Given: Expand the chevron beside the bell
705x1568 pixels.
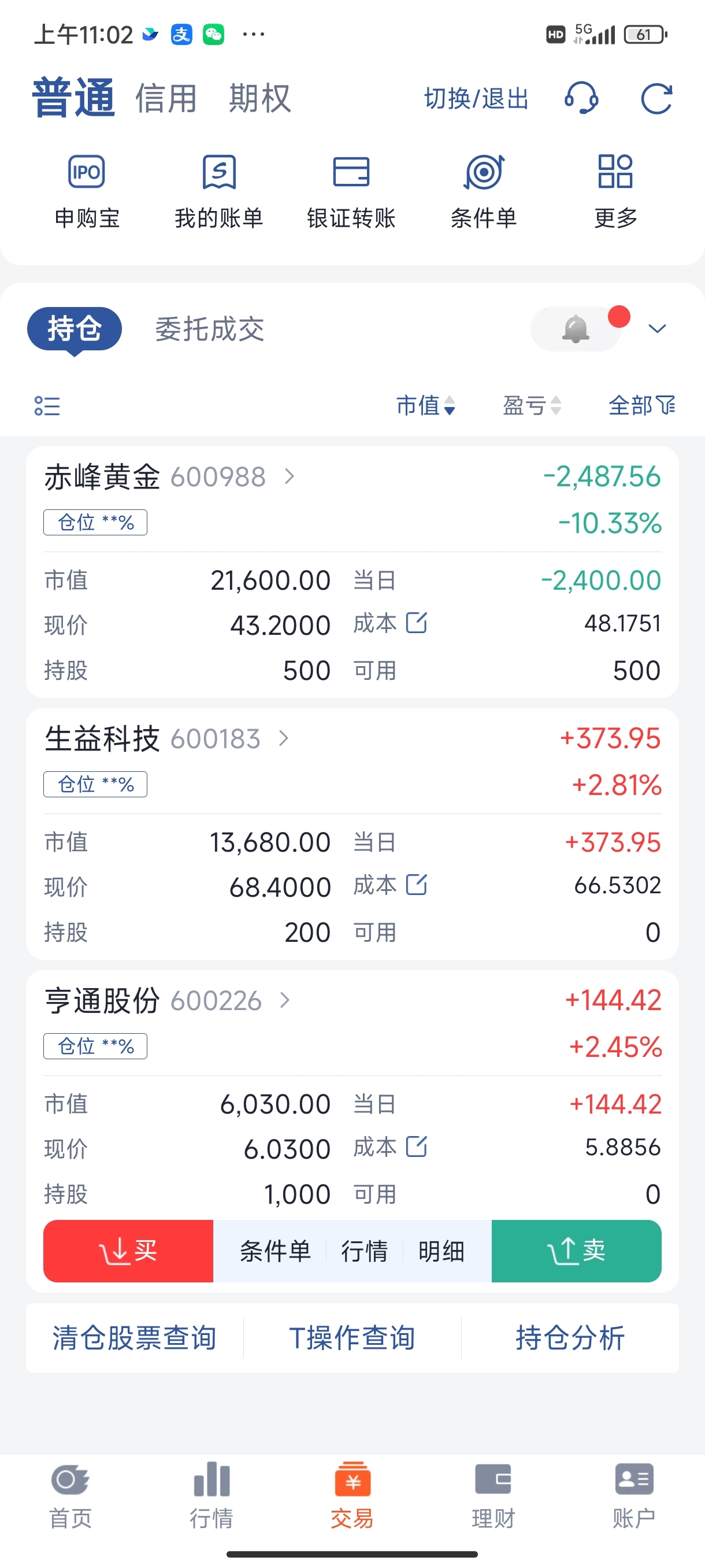Looking at the screenshot, I should [658, 330].
